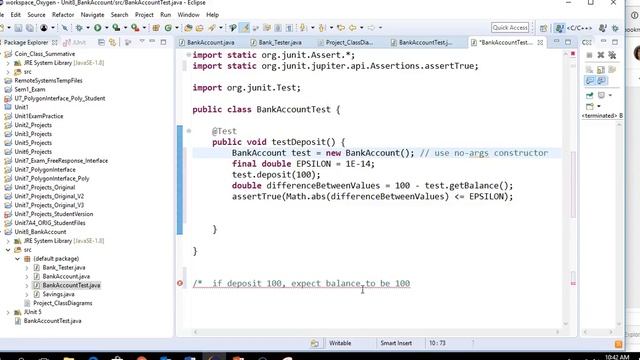Open the Navigate menu
Image resolution: width=640 pixels, height=360 pixels.
coord(92,15)
